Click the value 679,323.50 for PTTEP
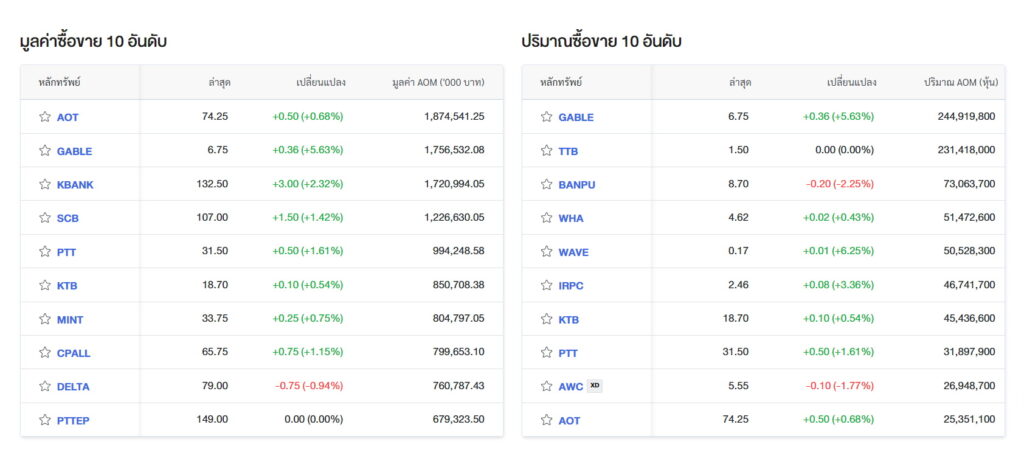 pyautogui.click(x=458, y=419)
